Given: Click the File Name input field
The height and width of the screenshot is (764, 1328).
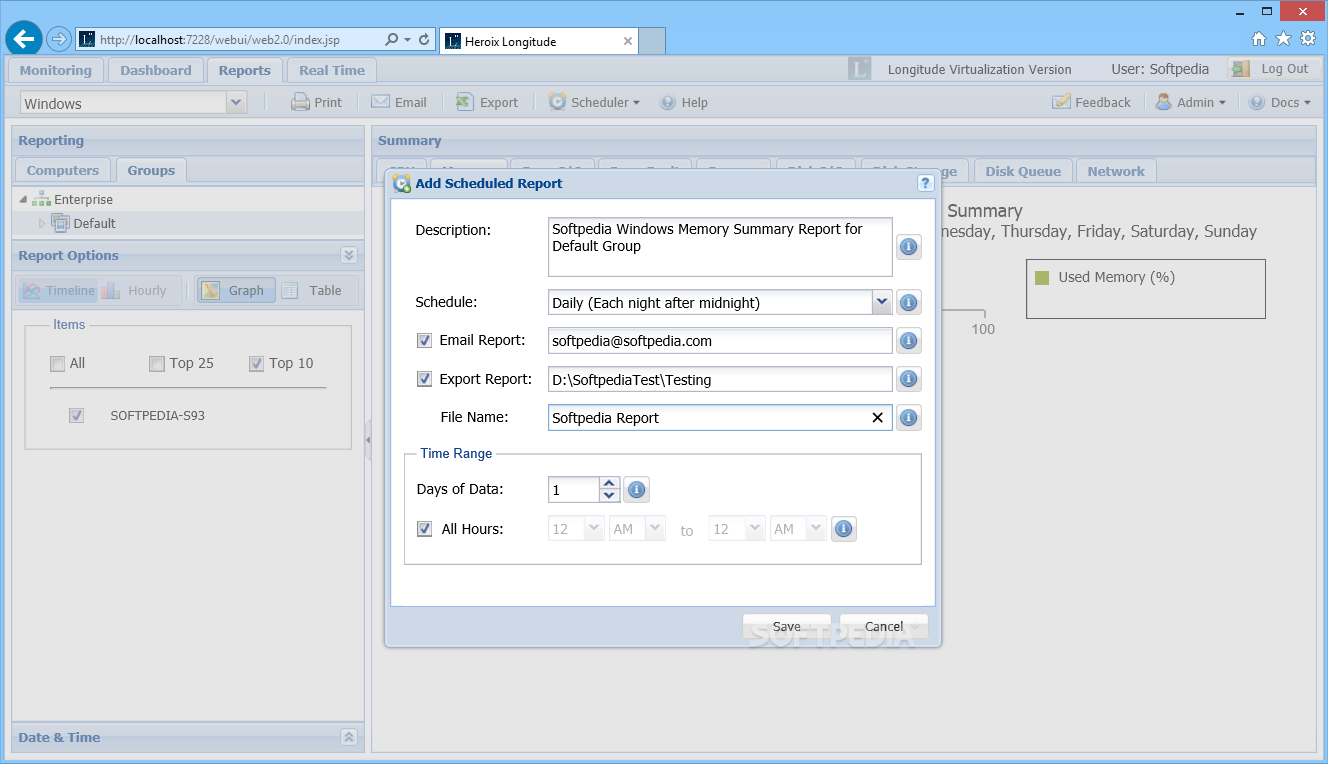Looking at the screenshot, I should 720,418.
